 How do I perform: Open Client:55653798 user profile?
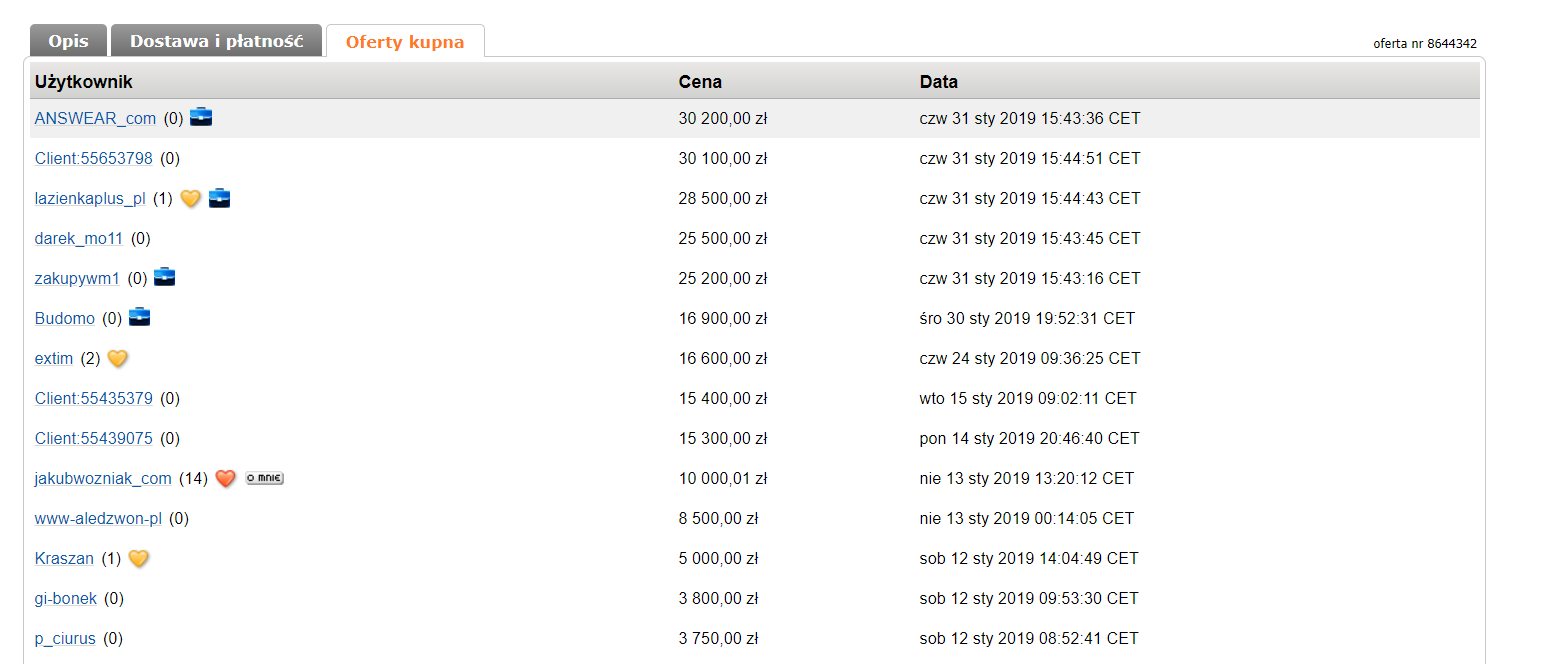pos(93,158)
